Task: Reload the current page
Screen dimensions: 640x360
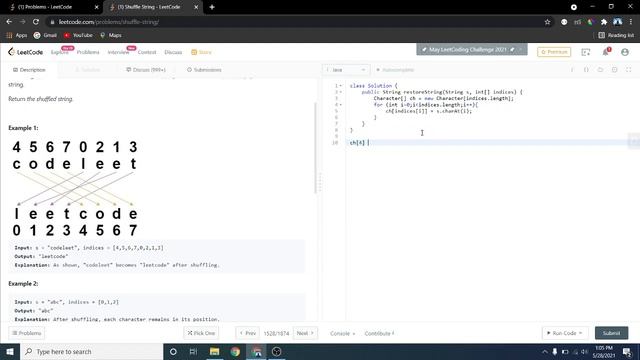Action: [36, 22]
